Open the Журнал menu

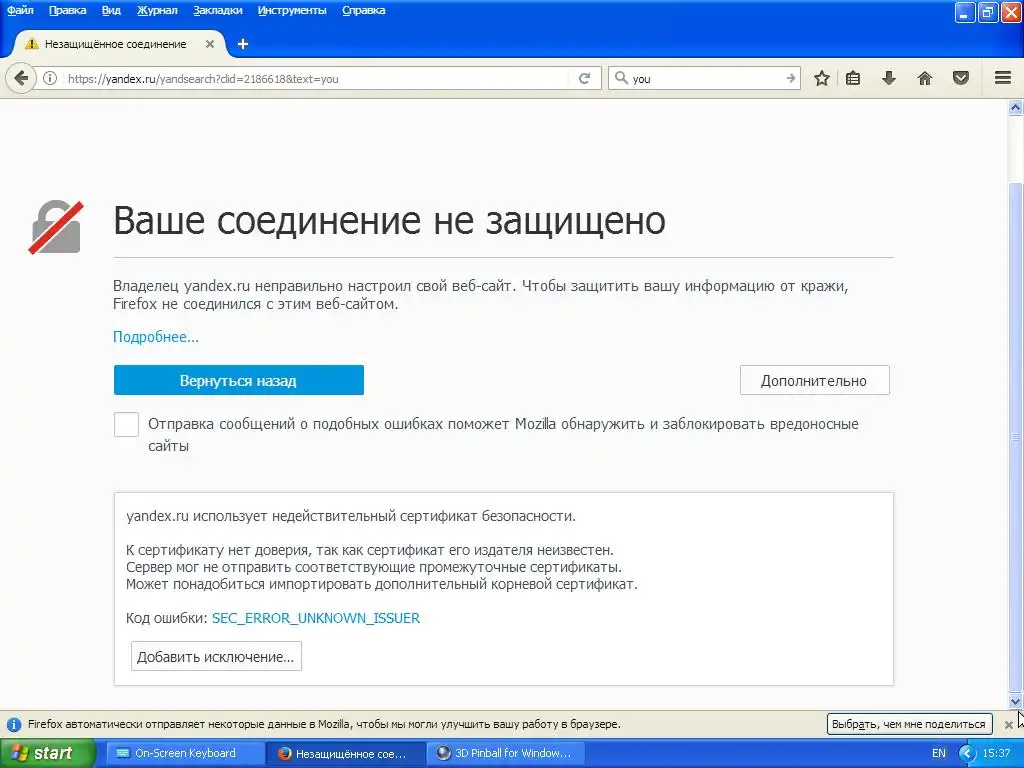[157, 10]
